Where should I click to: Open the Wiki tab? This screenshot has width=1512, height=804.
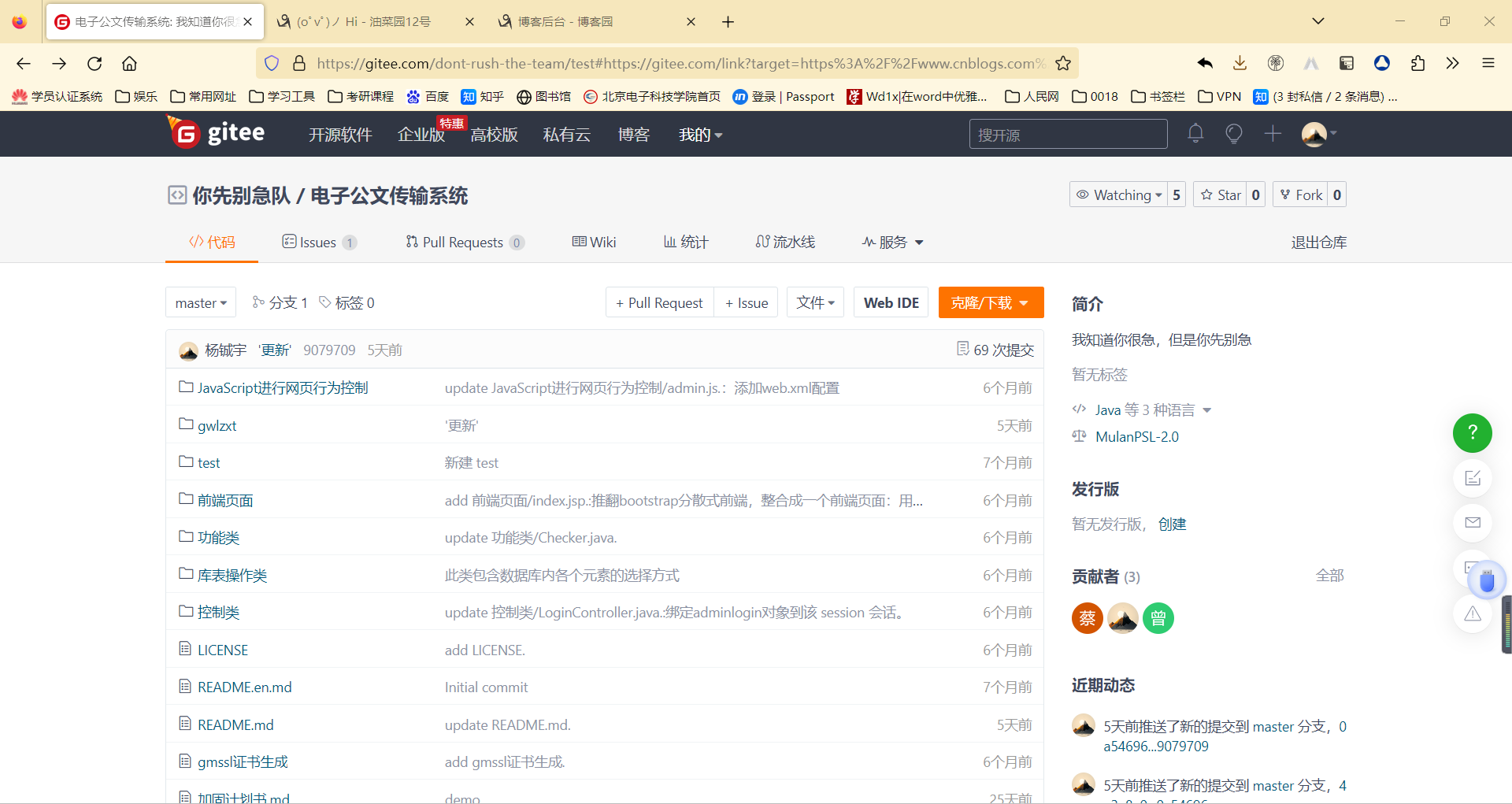[x=594, y=242]
